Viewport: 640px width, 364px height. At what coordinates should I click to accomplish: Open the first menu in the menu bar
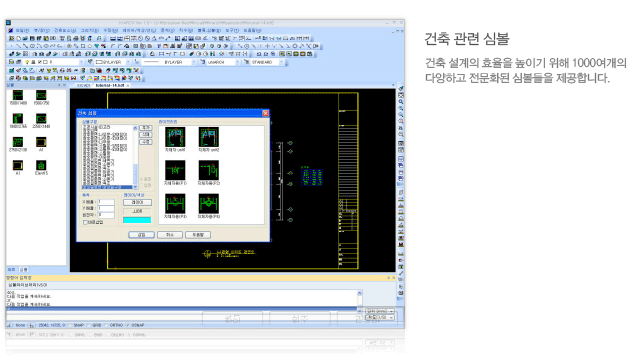[x=22, y=31]
